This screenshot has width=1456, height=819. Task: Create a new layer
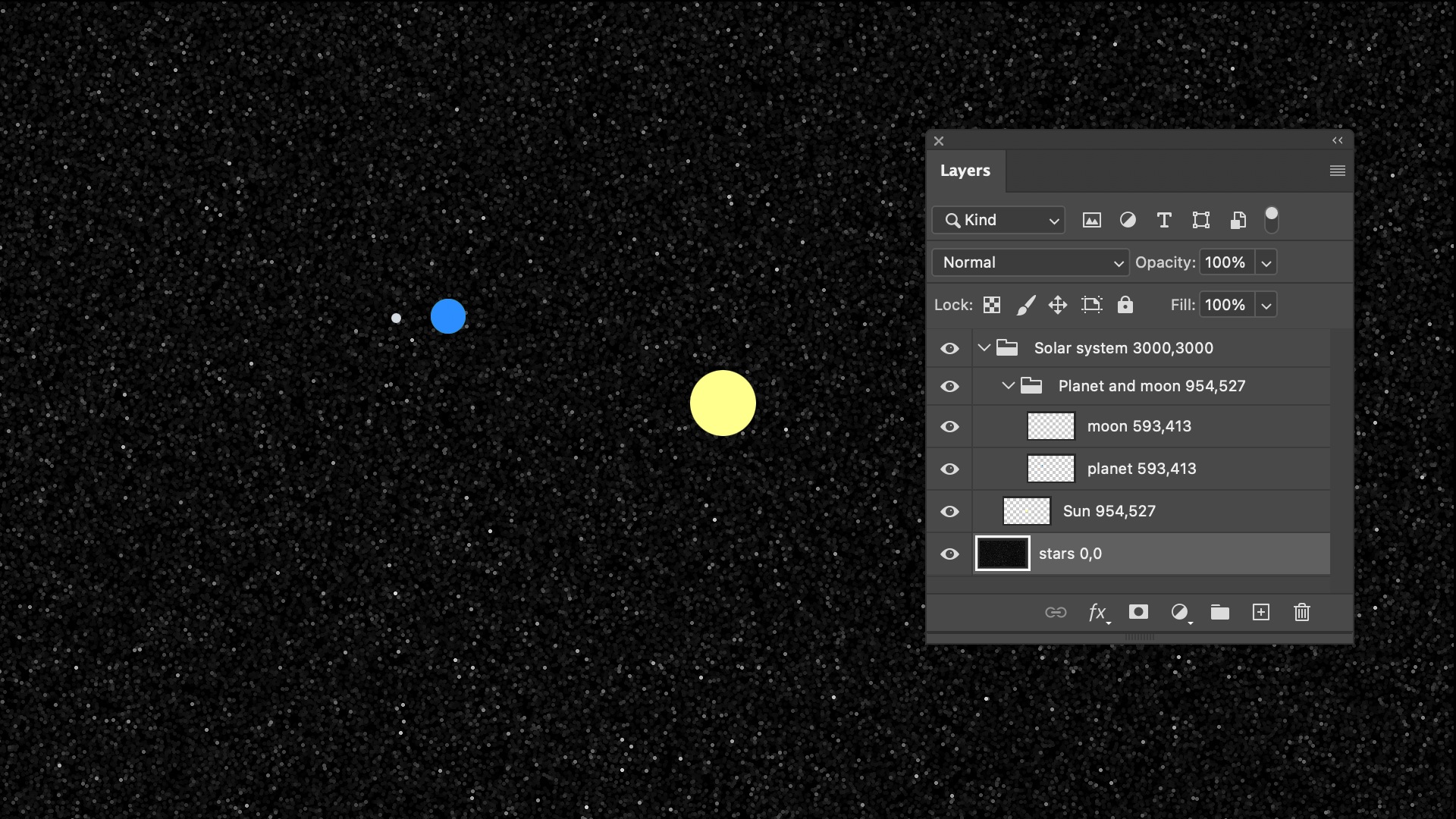[1260, 612]
